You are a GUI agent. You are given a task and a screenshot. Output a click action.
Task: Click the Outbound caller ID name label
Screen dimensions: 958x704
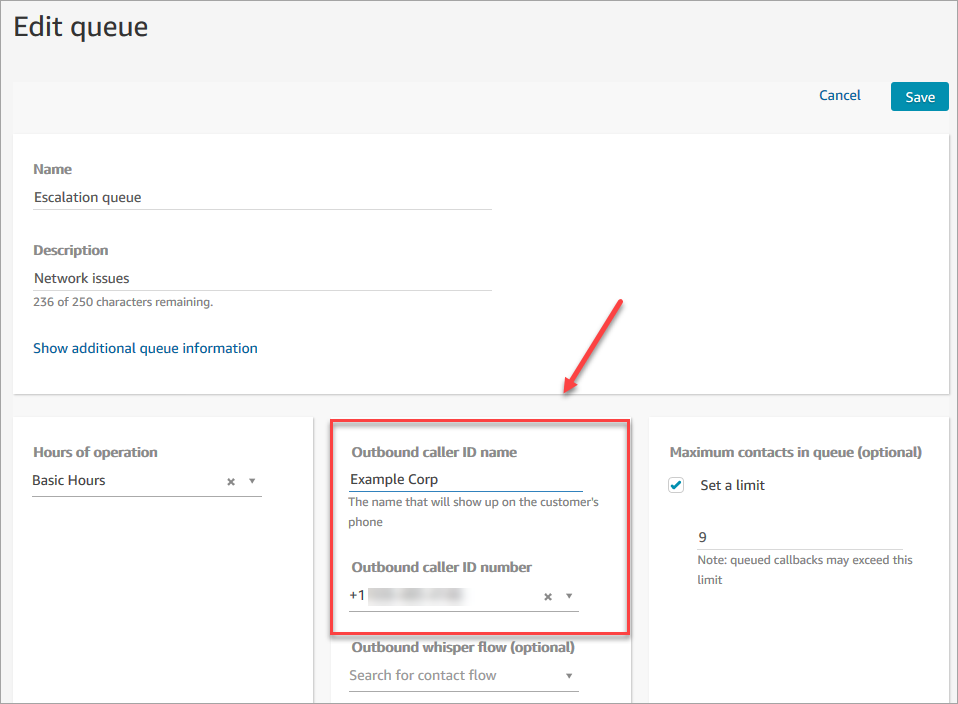(x=434, y=453)
